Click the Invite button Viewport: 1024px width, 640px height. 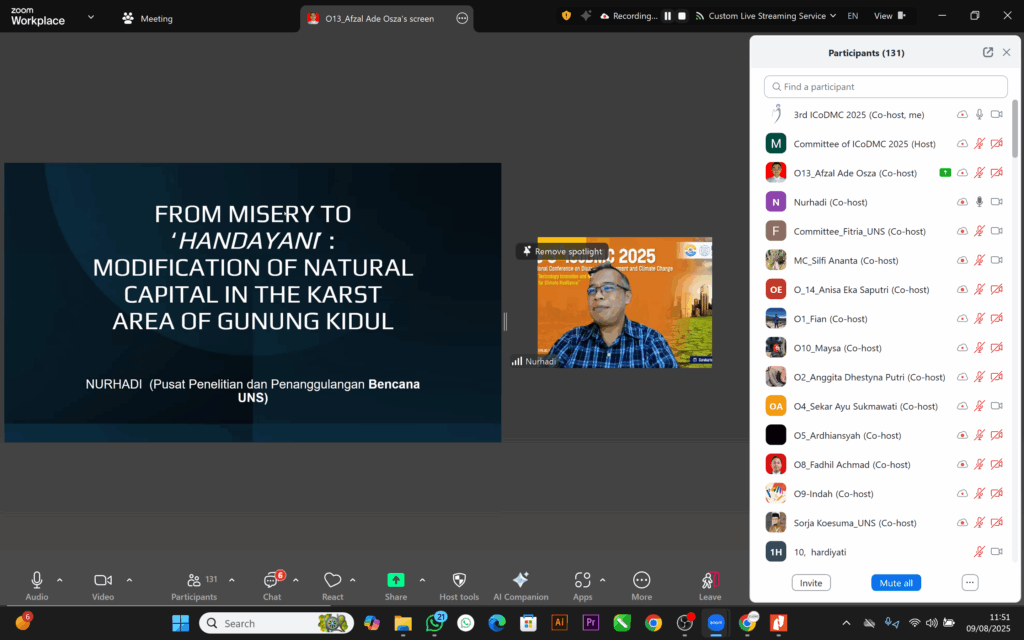tap(811, 583)
